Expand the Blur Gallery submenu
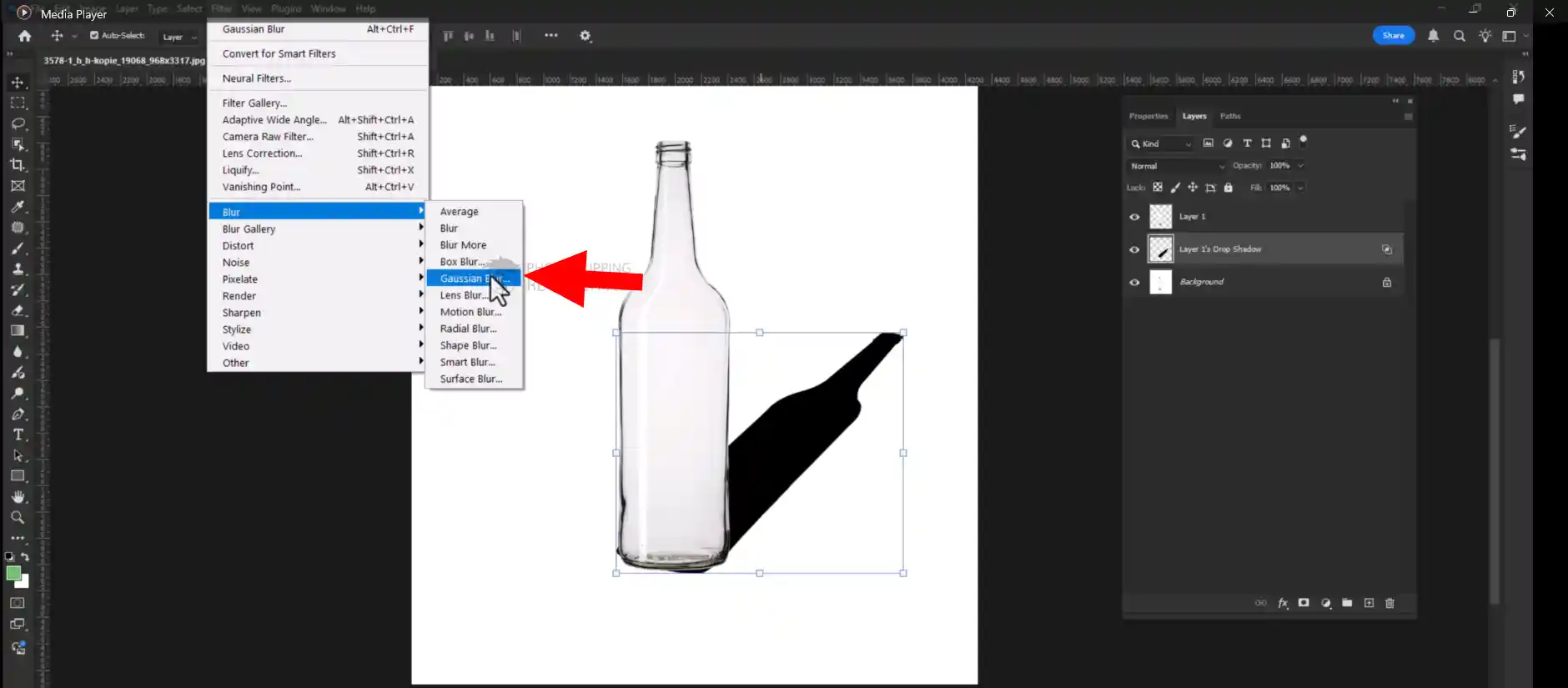Image resolution: width=1568 pixels, height=688 pixels. pyautogui.click(x=317, y=229)
